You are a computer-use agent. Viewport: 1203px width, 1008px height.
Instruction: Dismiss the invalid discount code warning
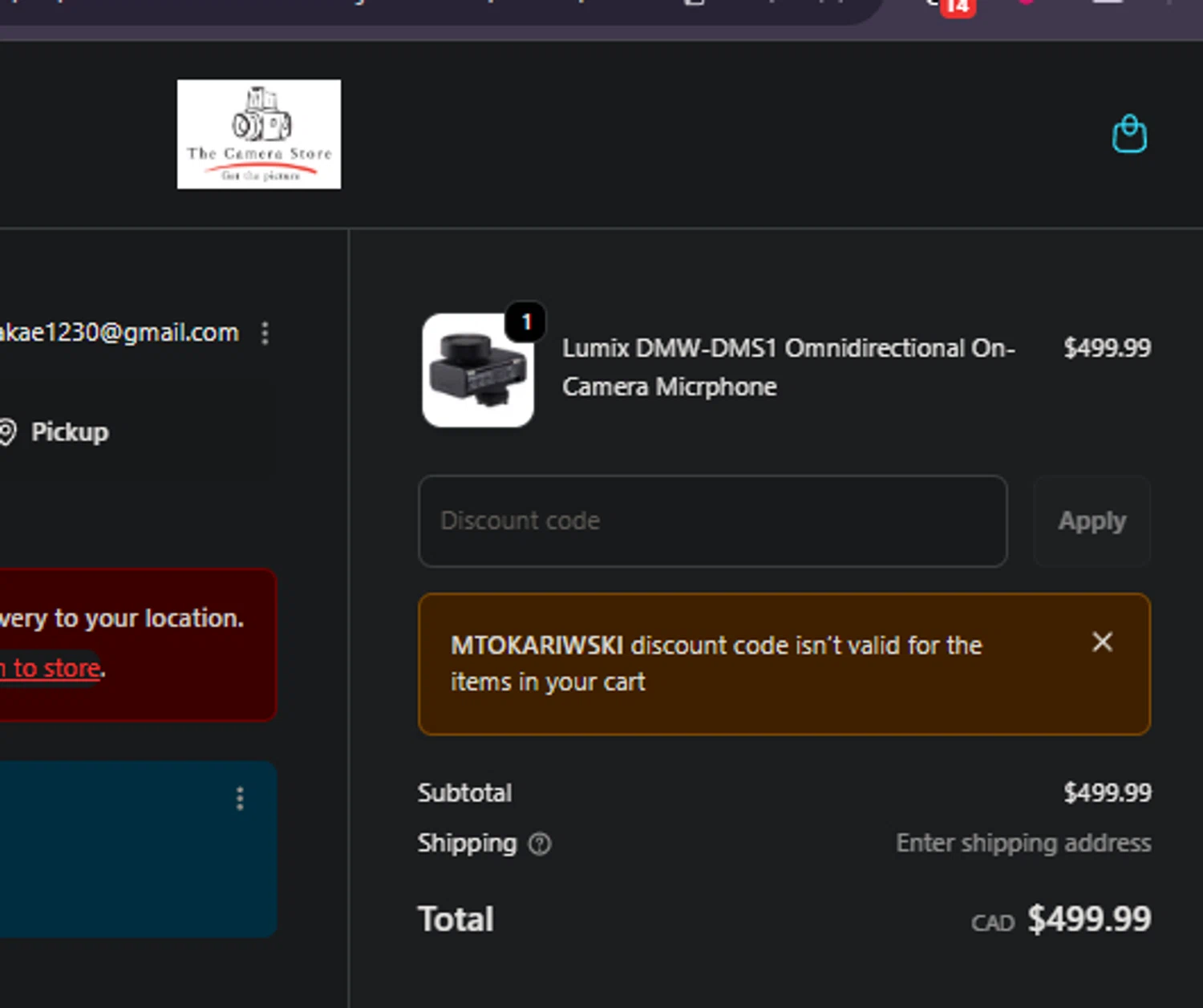(x=1103, y=642)
